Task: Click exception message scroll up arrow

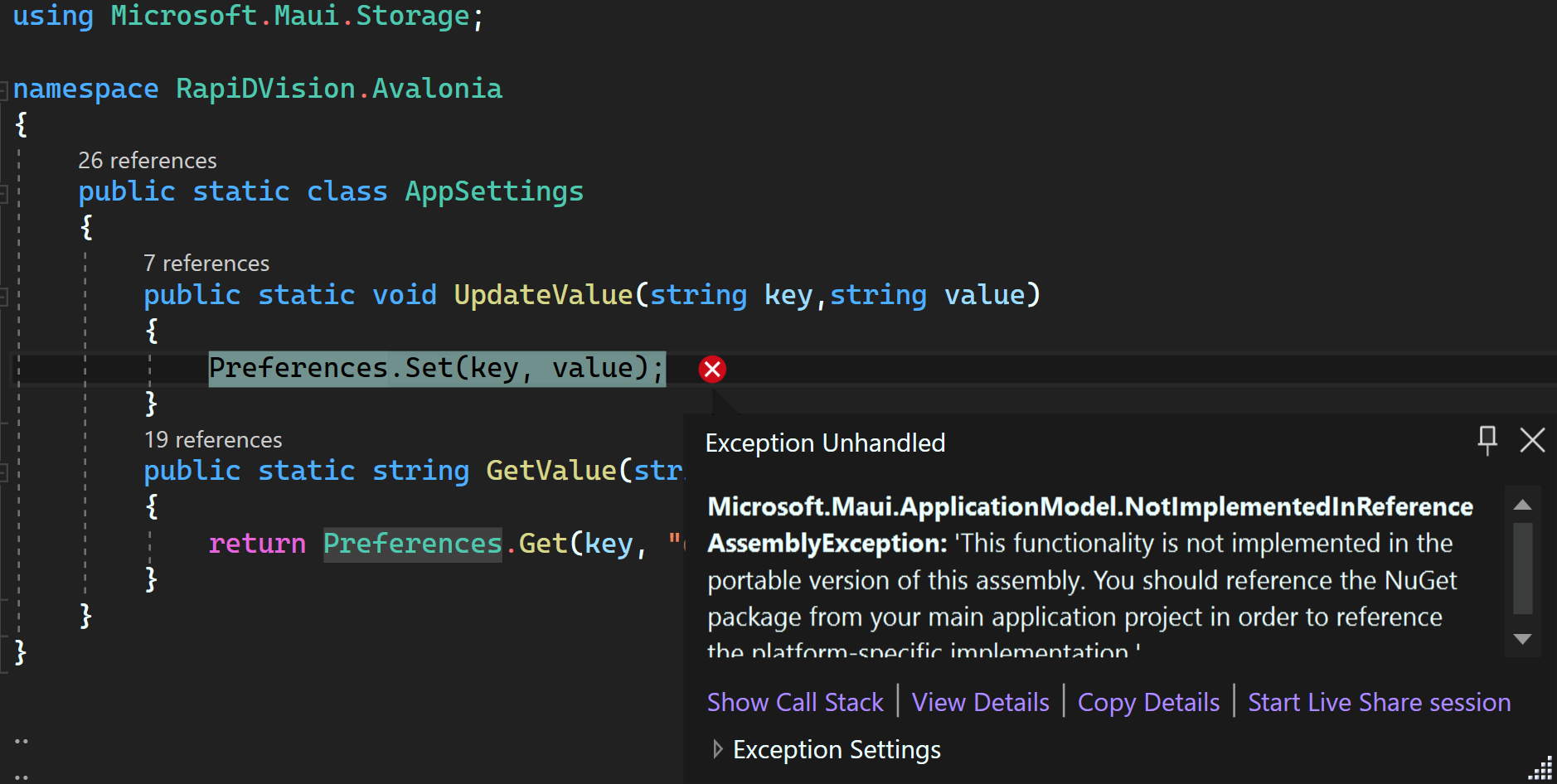Action: pyautogui.click(x=1522, y=505)
